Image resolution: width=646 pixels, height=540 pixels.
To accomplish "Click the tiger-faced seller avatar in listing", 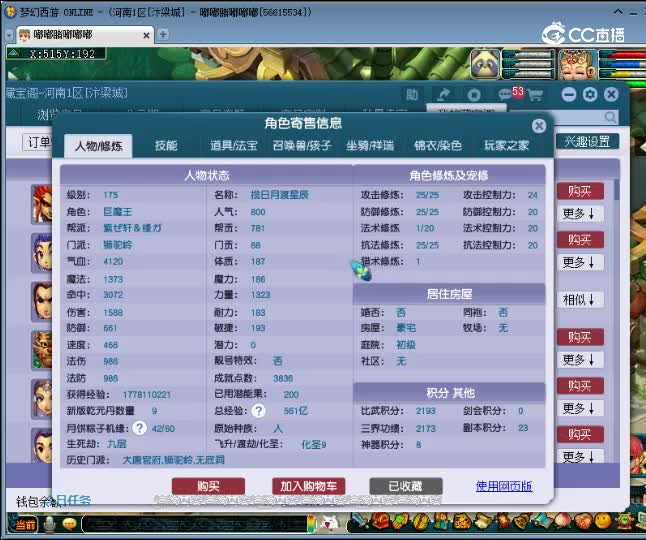I will [x=42, y=351].
